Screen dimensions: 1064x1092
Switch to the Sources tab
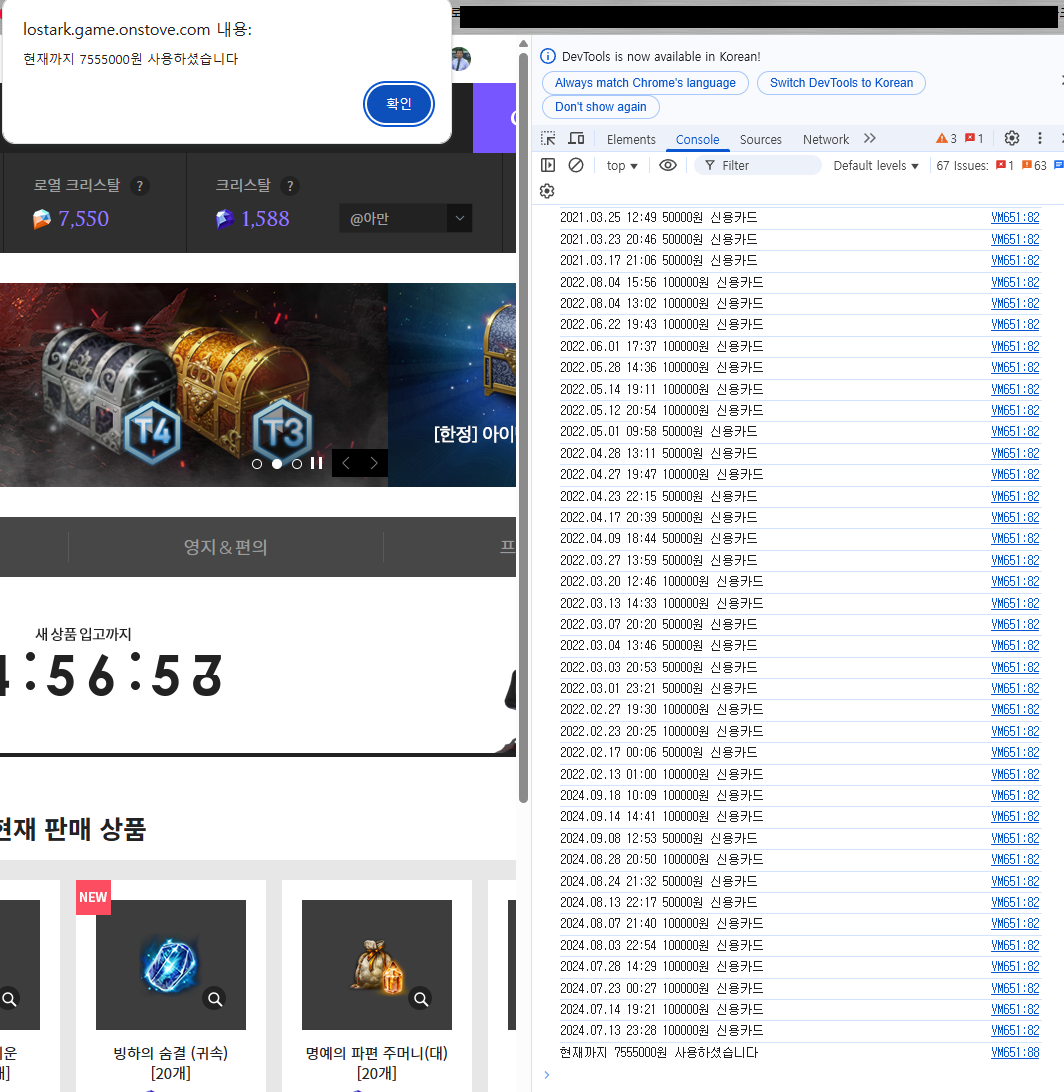[761, 139]
